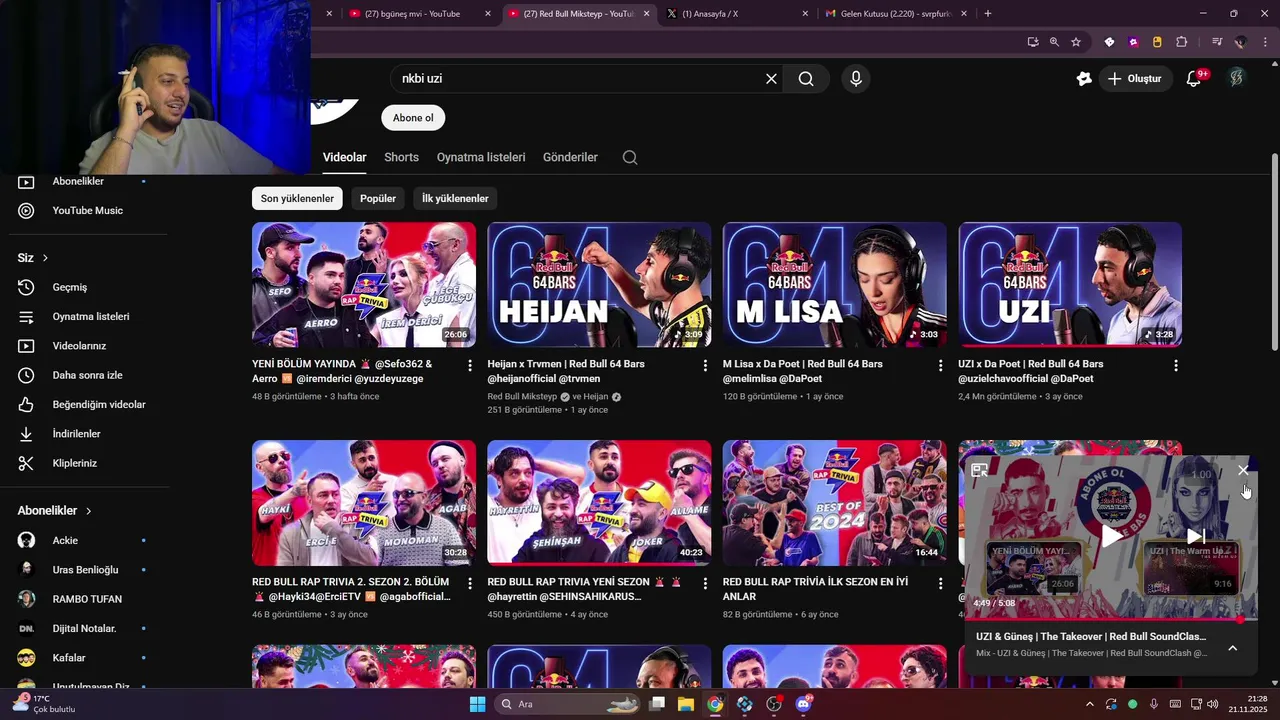Image resolution: width=1280 pixels, height=720 pixels.
Task: Close the Red Bull Miksteyp tab
Action: point(647,14)
